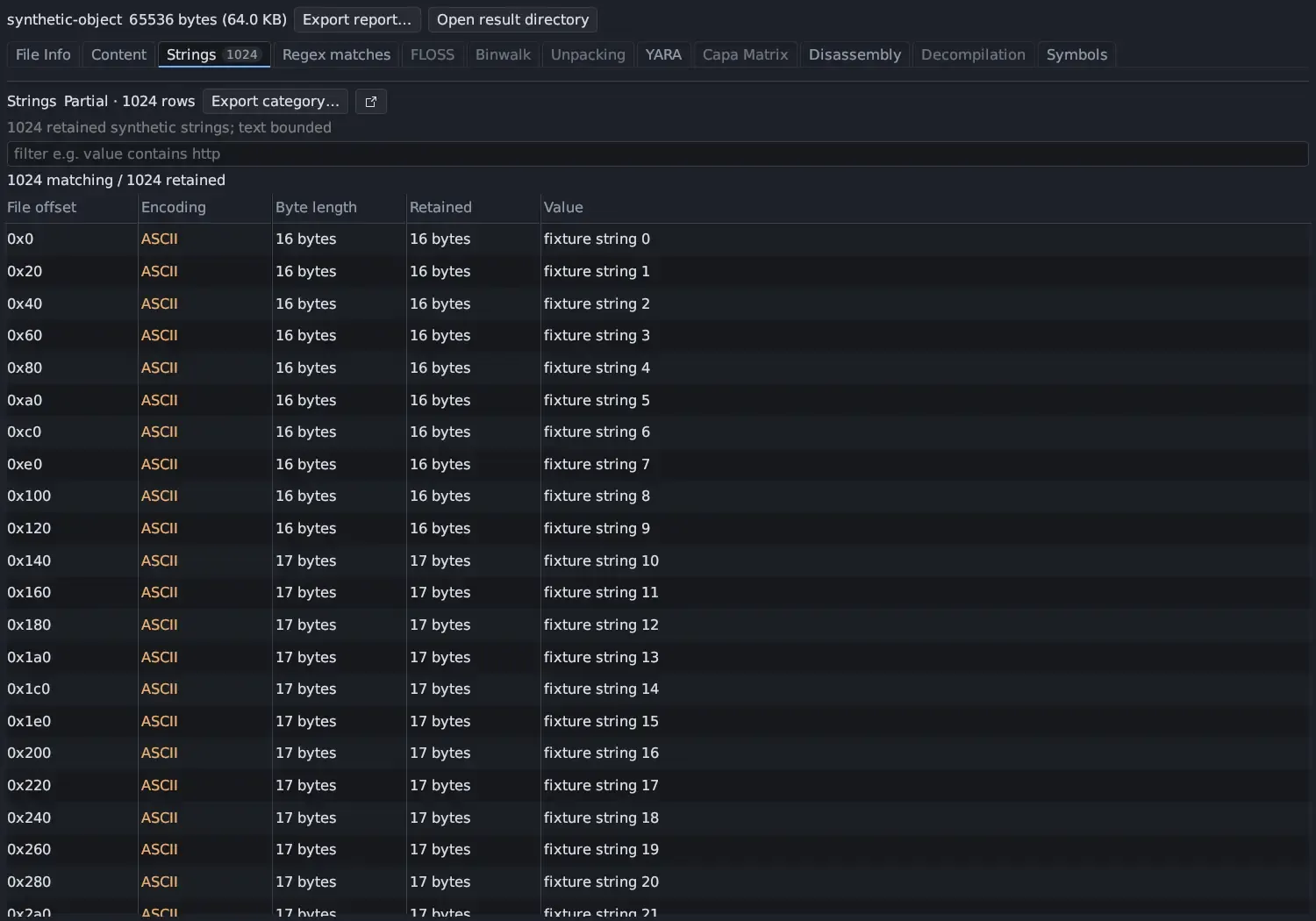Image resolution: width=1316 pixels, height=921 pixels.
Task: Open the Disassembly tab
Action: (855, 54)
